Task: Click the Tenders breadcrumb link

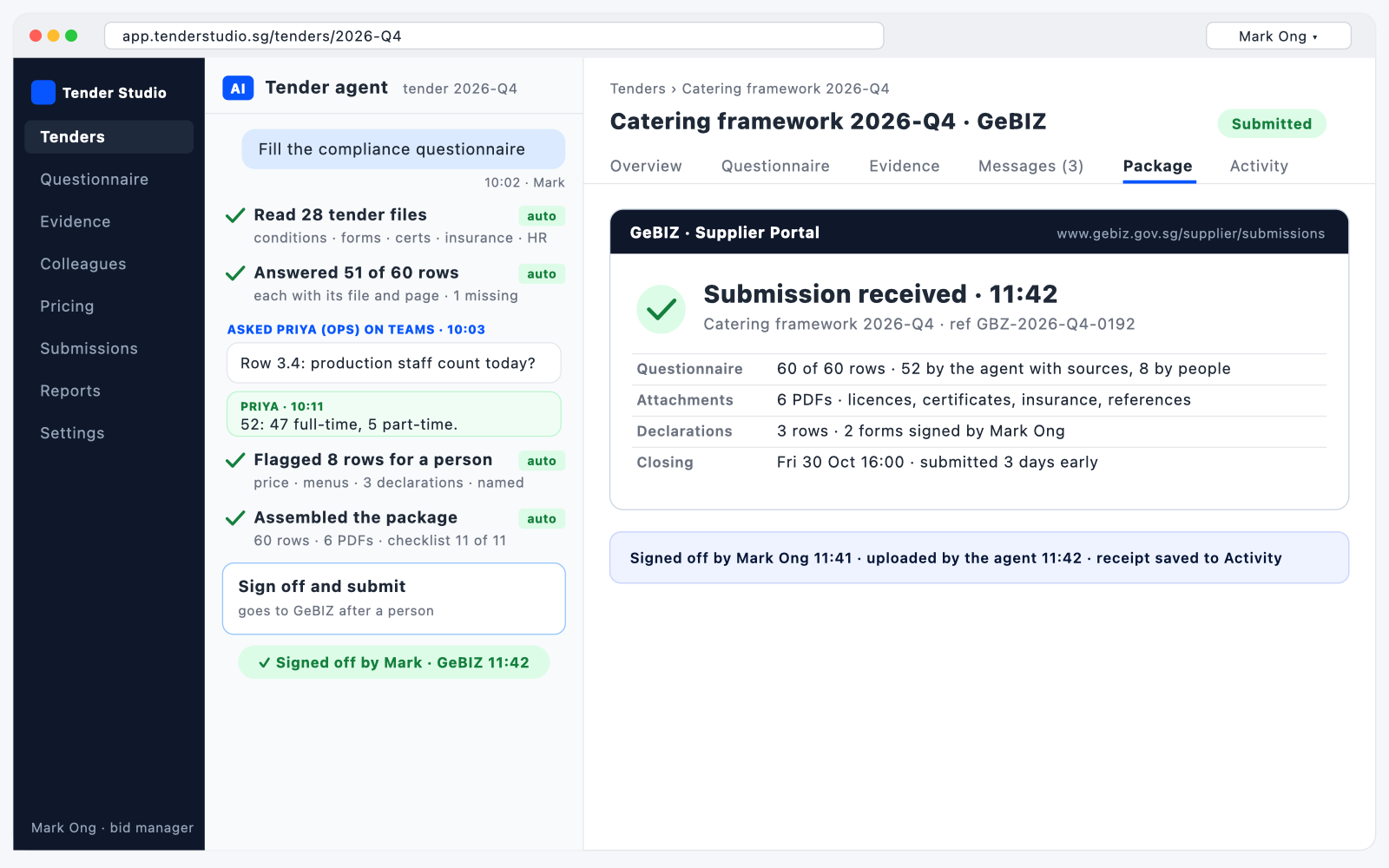Action: coord(637,89)
